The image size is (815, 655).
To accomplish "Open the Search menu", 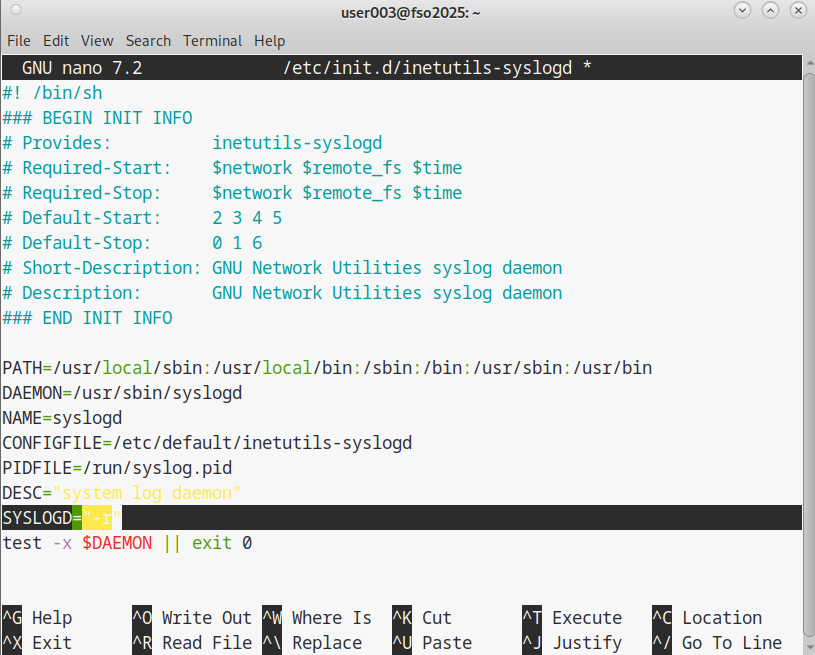I will [148, 41].
